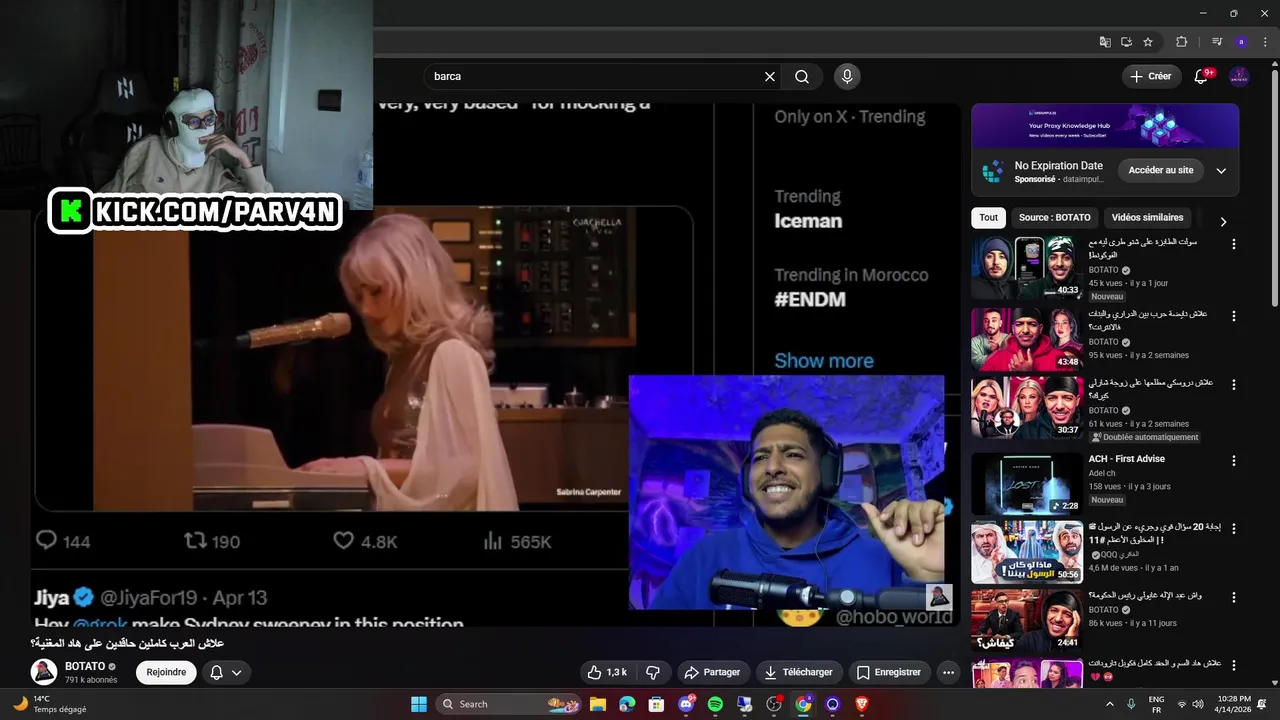Open options menu for first BOTATO suggested video
The image size is (1280, 720).
point(1233,244)
